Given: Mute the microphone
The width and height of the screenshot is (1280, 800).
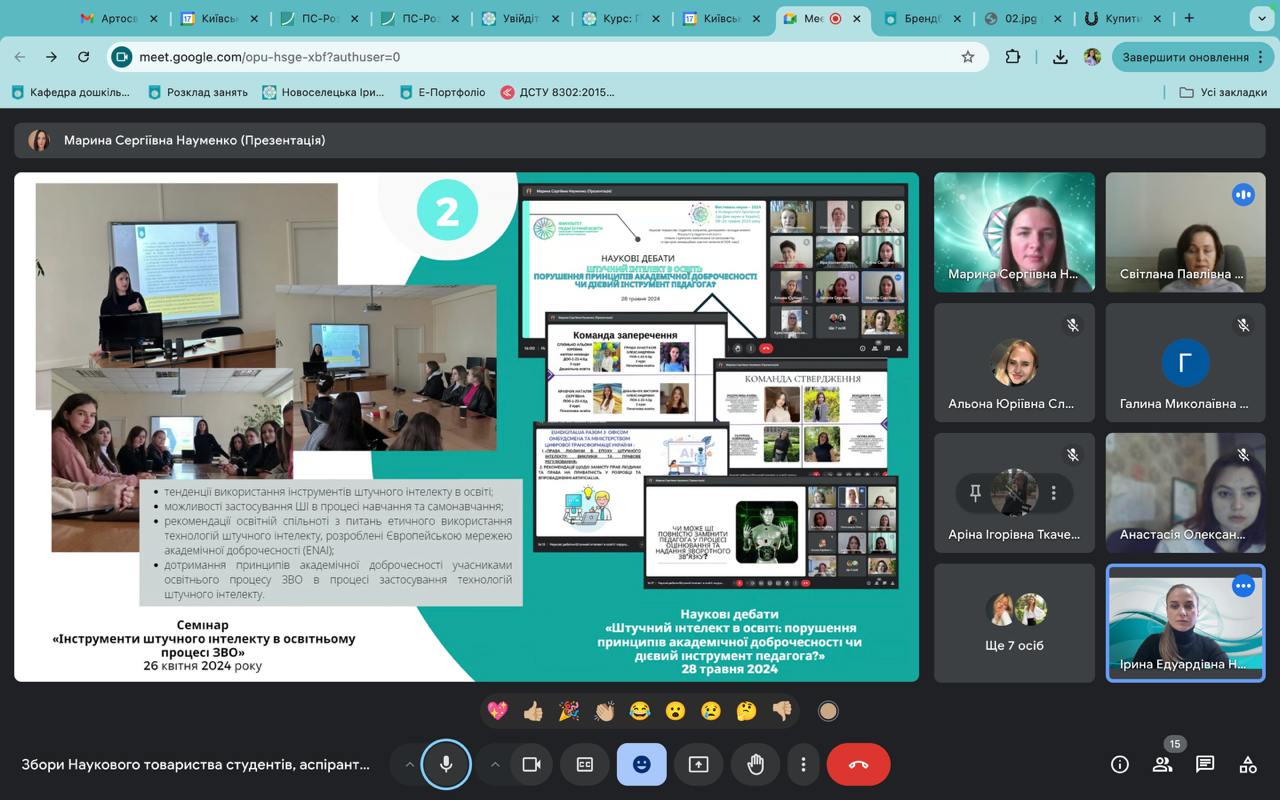Looking at the screenshot, I should (446, 764).
